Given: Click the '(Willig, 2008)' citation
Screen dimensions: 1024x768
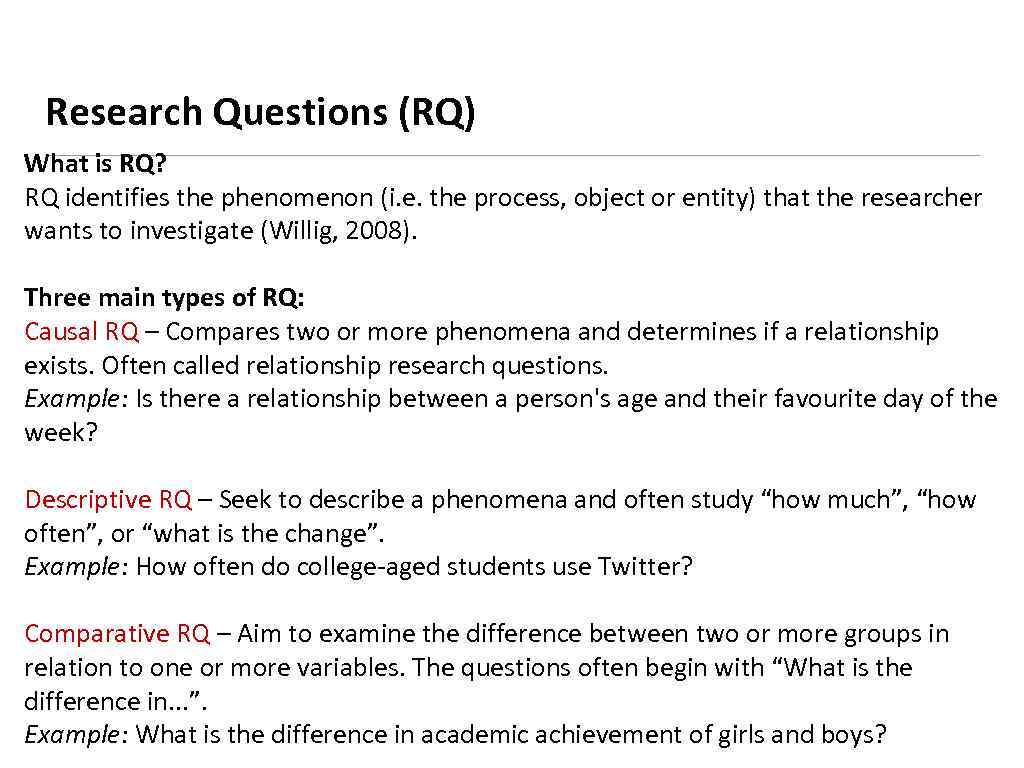Looking at the screenshot, I should click(337, 231).
